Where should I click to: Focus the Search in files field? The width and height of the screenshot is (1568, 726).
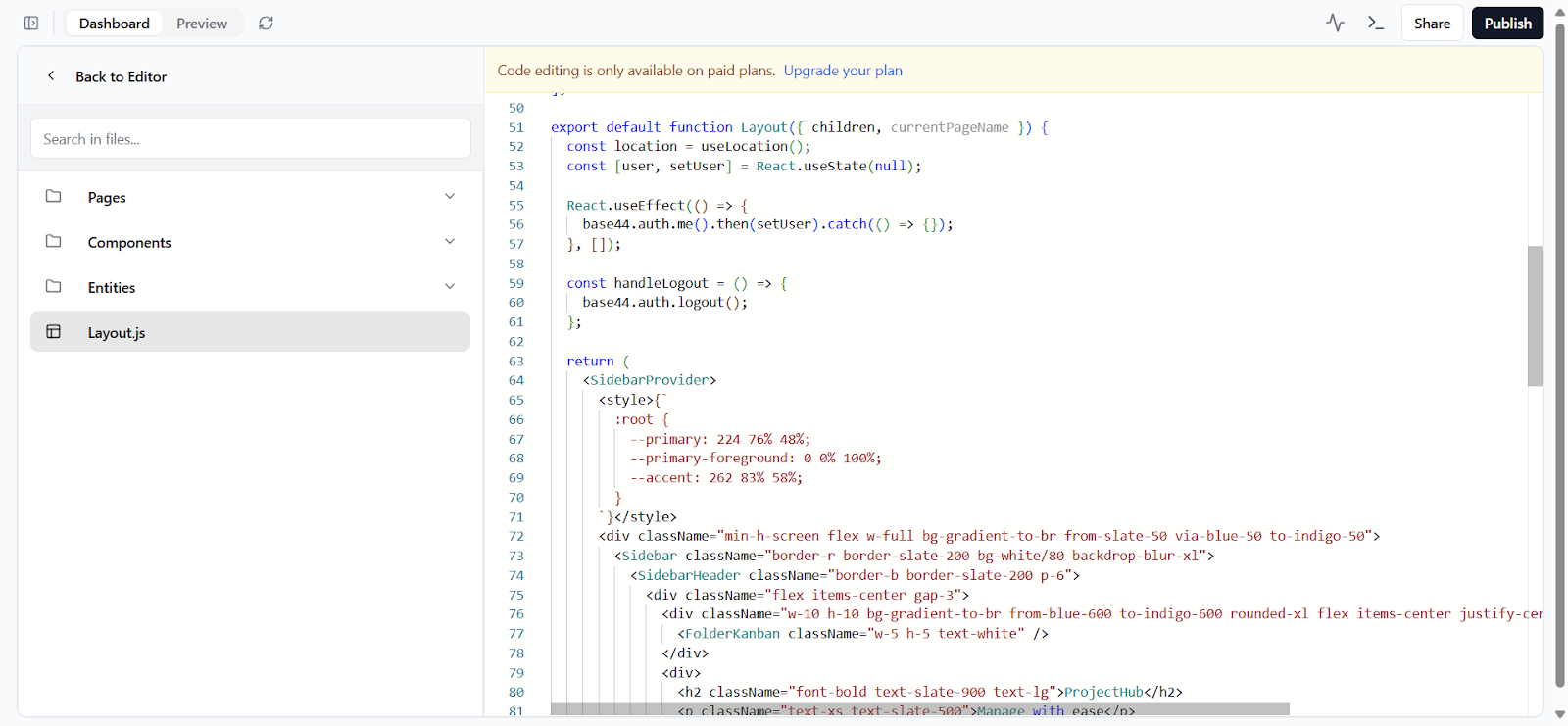point(251,138)
